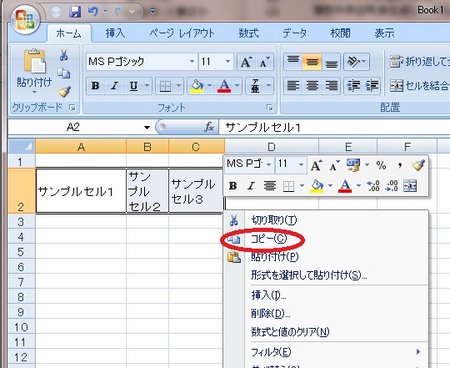Open clipboard group dialog launcher
Viewport: 450px width, 368px height.
tap(72, 107)
